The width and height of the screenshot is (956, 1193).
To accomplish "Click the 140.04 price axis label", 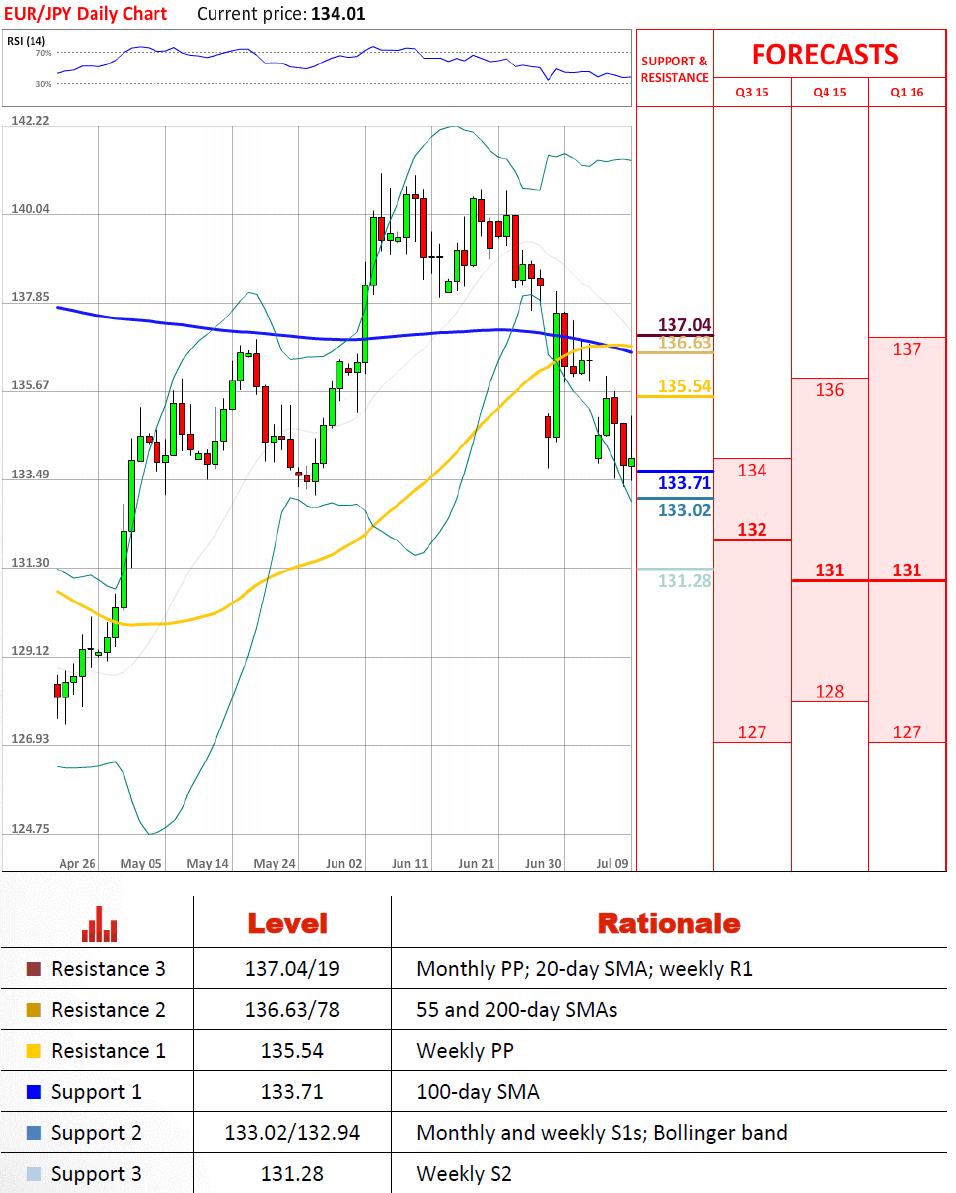I will (30, 209).
